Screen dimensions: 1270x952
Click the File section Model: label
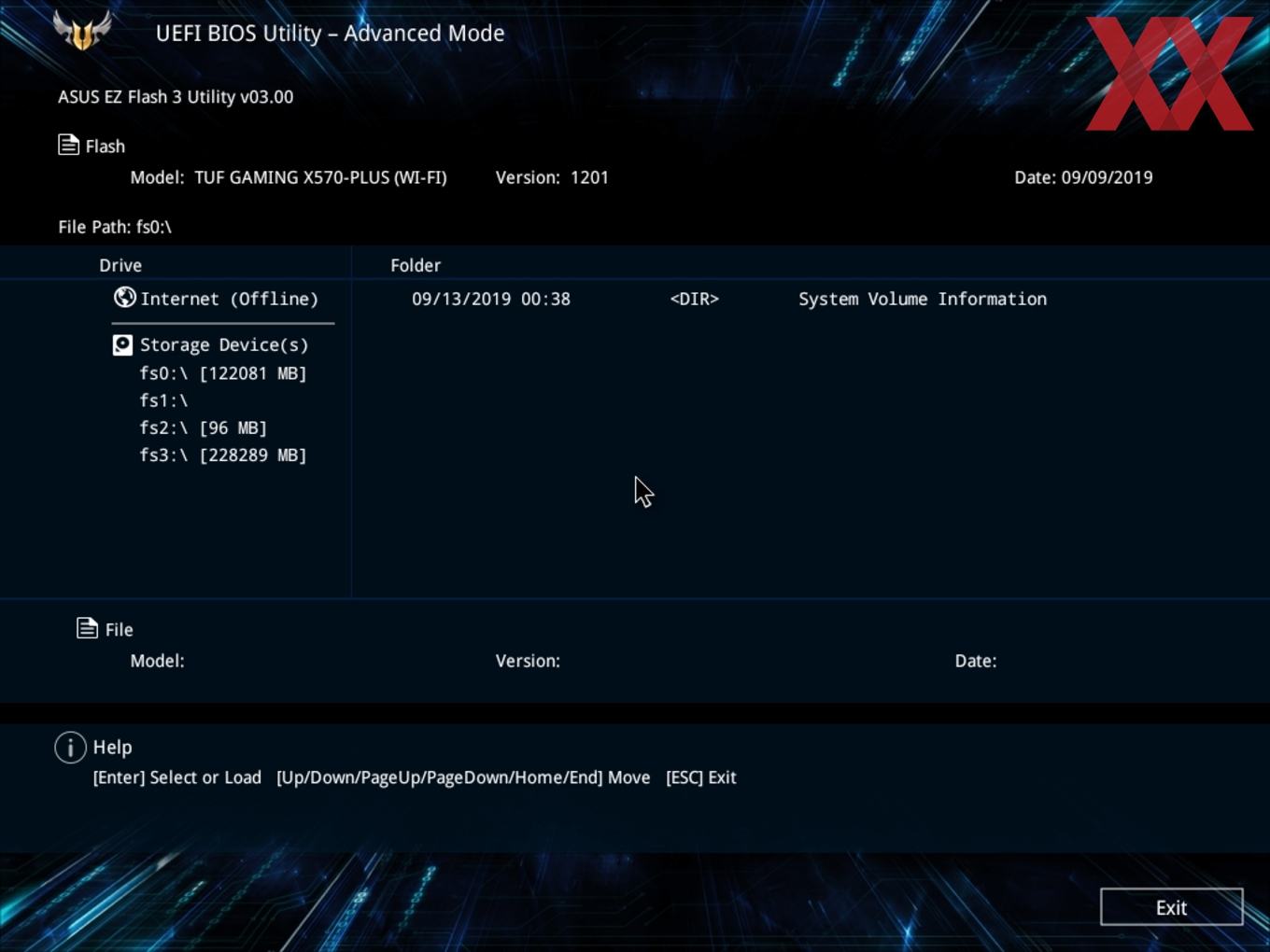coord(157,661)
